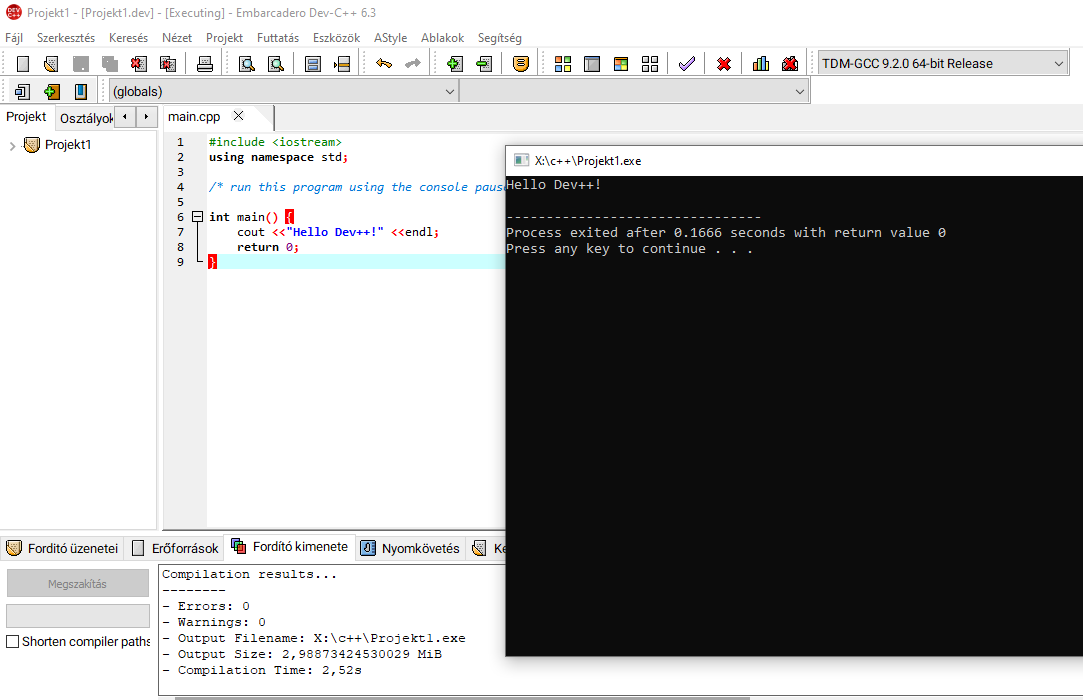Open the Nézet menu
1083x700 pixels.
pos(177,38)
